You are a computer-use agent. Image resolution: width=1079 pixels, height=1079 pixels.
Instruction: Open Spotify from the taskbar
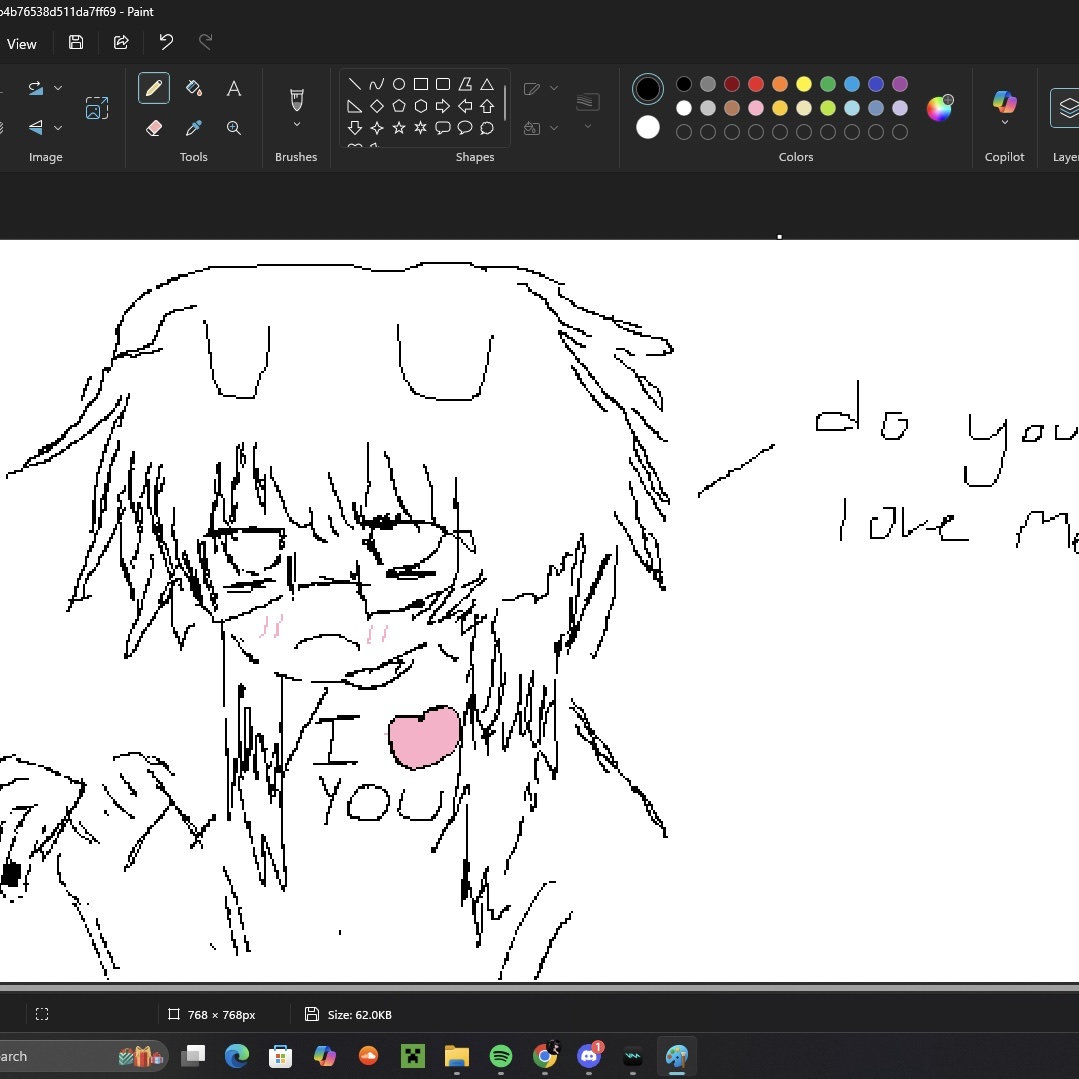[501, 1056]
